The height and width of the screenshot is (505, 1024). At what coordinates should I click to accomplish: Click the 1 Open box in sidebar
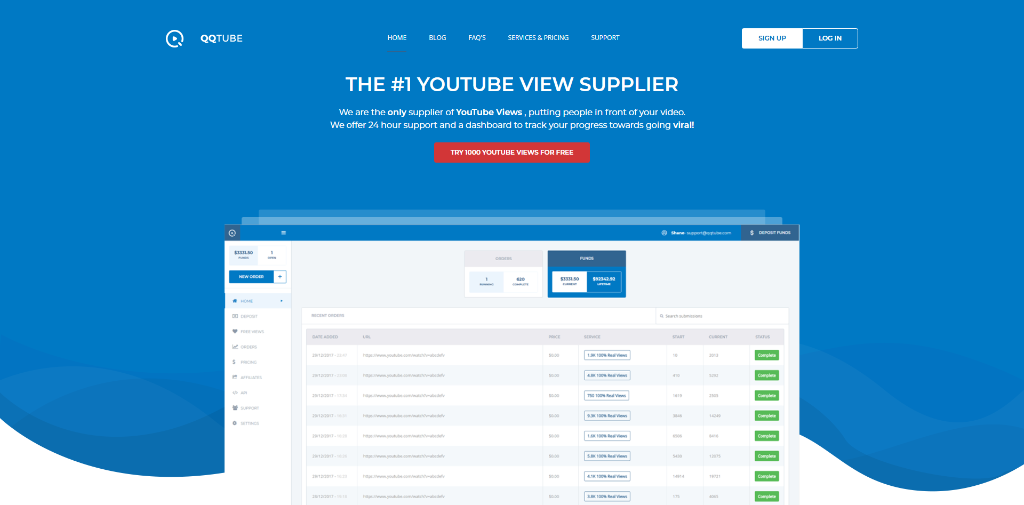pos(272,254)
